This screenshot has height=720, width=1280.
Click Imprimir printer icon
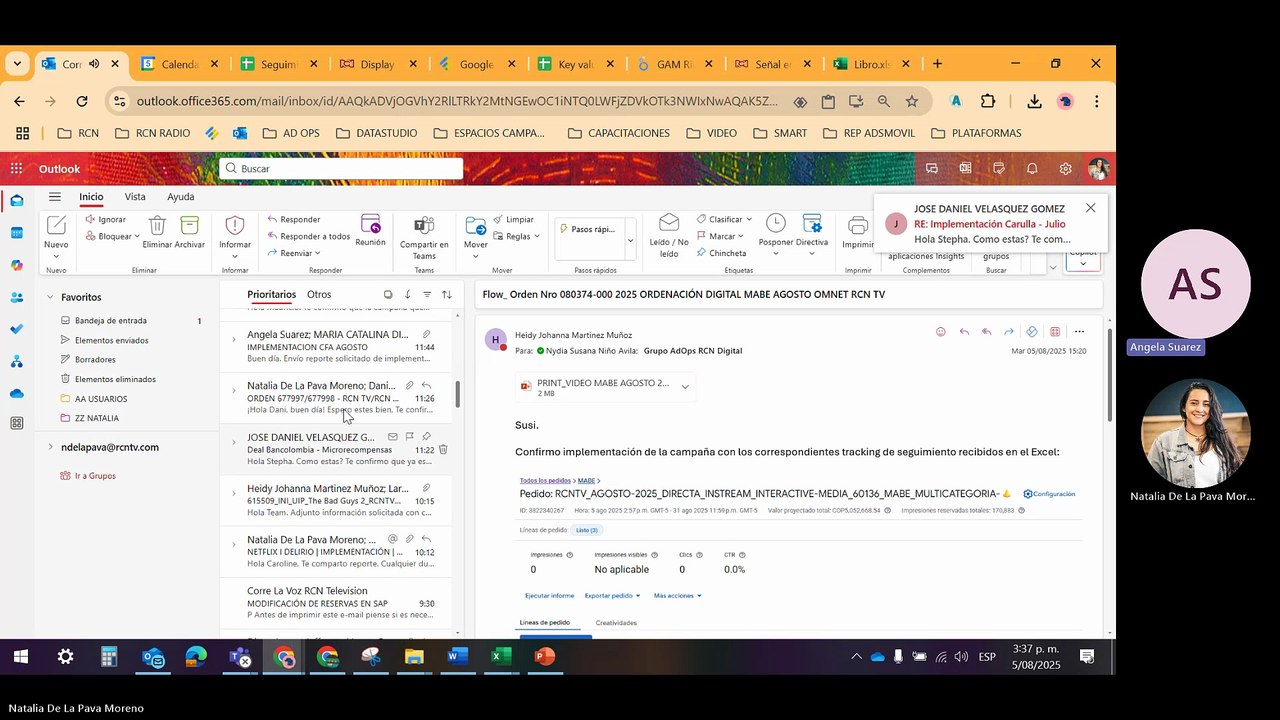click(x=858, y=225)
